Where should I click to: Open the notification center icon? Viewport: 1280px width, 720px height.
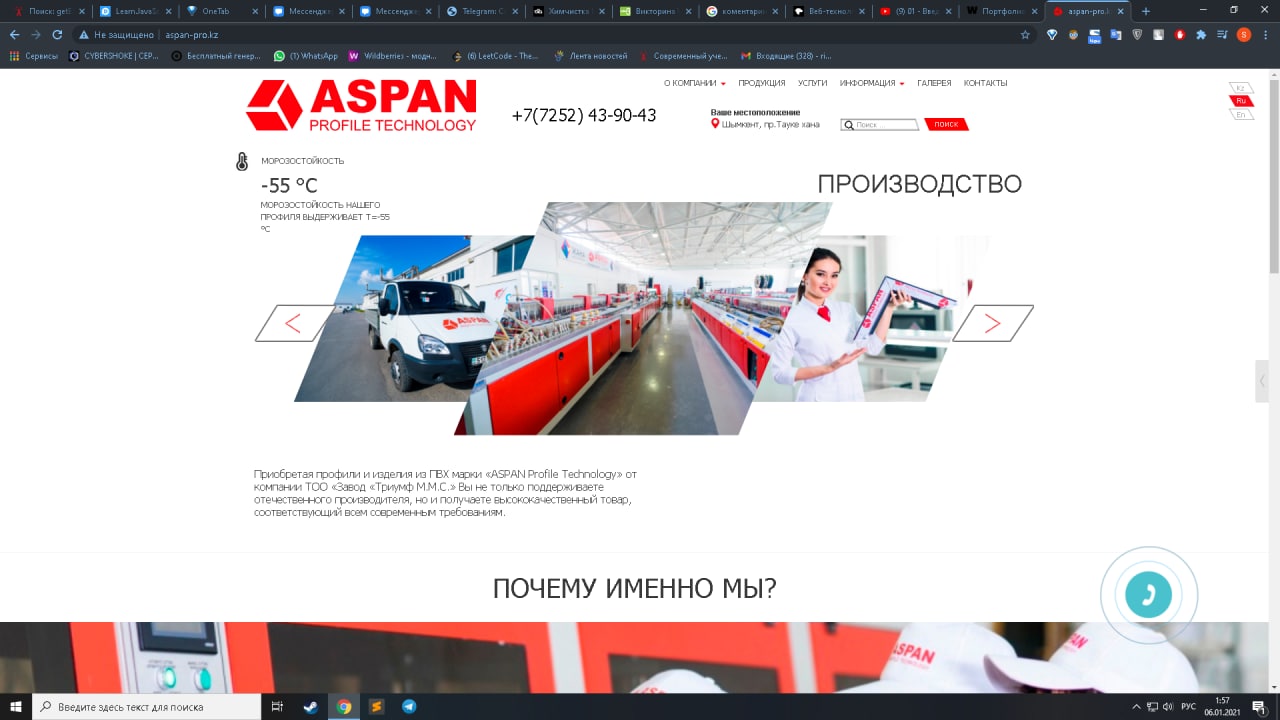tap(1259, 706)
